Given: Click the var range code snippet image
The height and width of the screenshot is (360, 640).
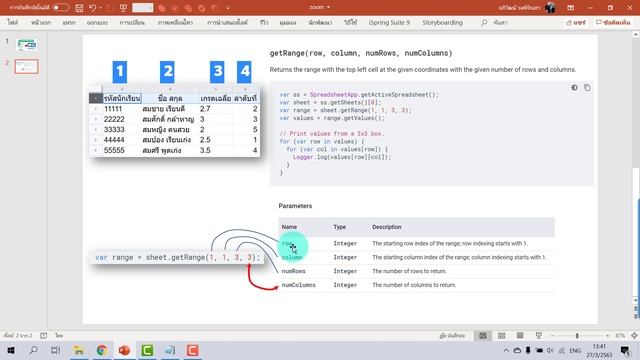Looking at the screenshot, I should pyautogui.click(x=177, y=257).
